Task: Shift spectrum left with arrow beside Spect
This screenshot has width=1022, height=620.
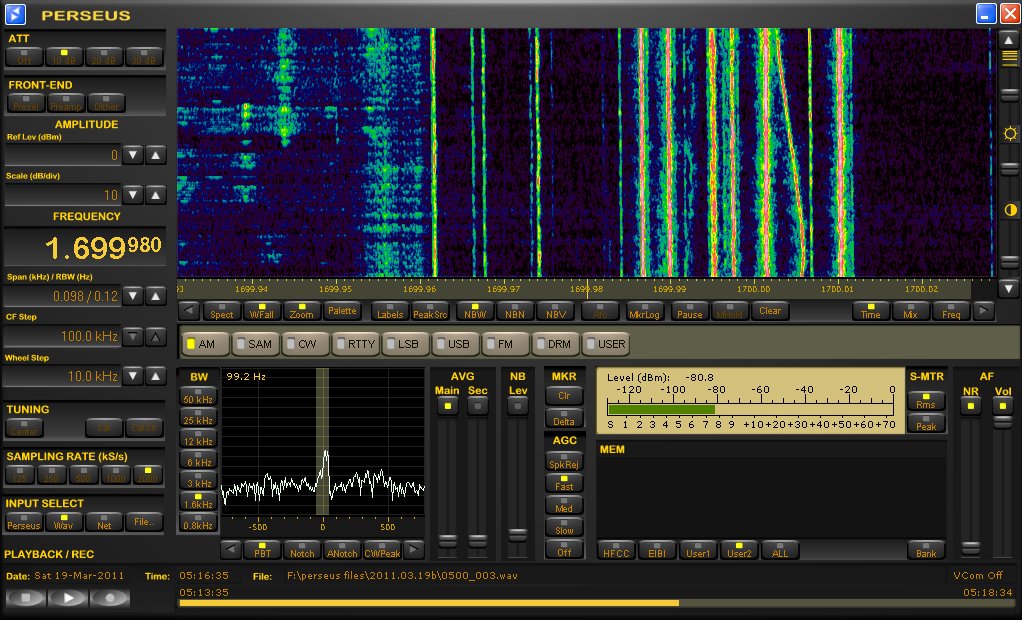Action: click(x=189, y=311)
